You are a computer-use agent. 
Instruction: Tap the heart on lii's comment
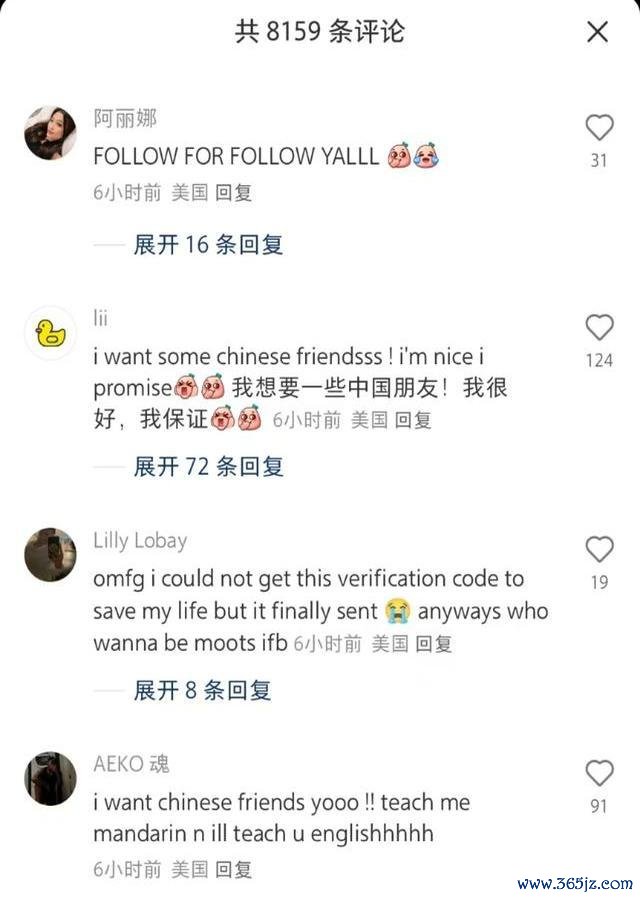point(599,327)
